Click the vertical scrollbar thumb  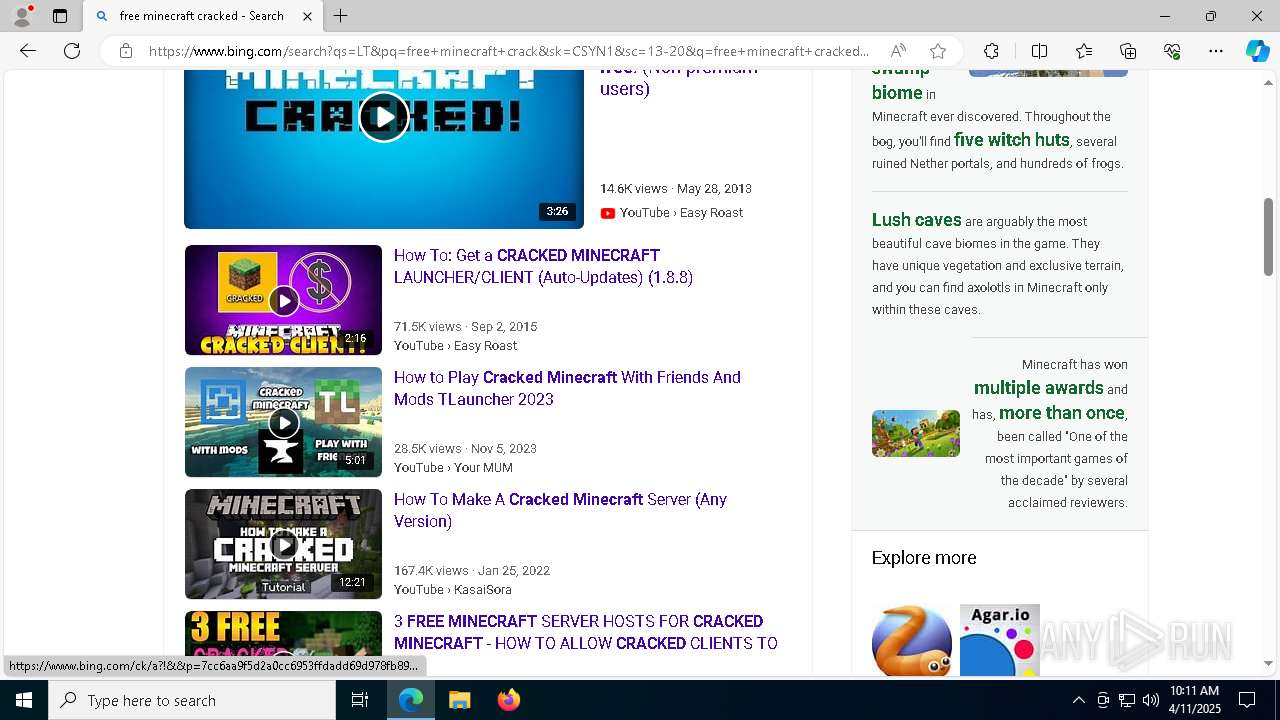(x=1268, y=236)
